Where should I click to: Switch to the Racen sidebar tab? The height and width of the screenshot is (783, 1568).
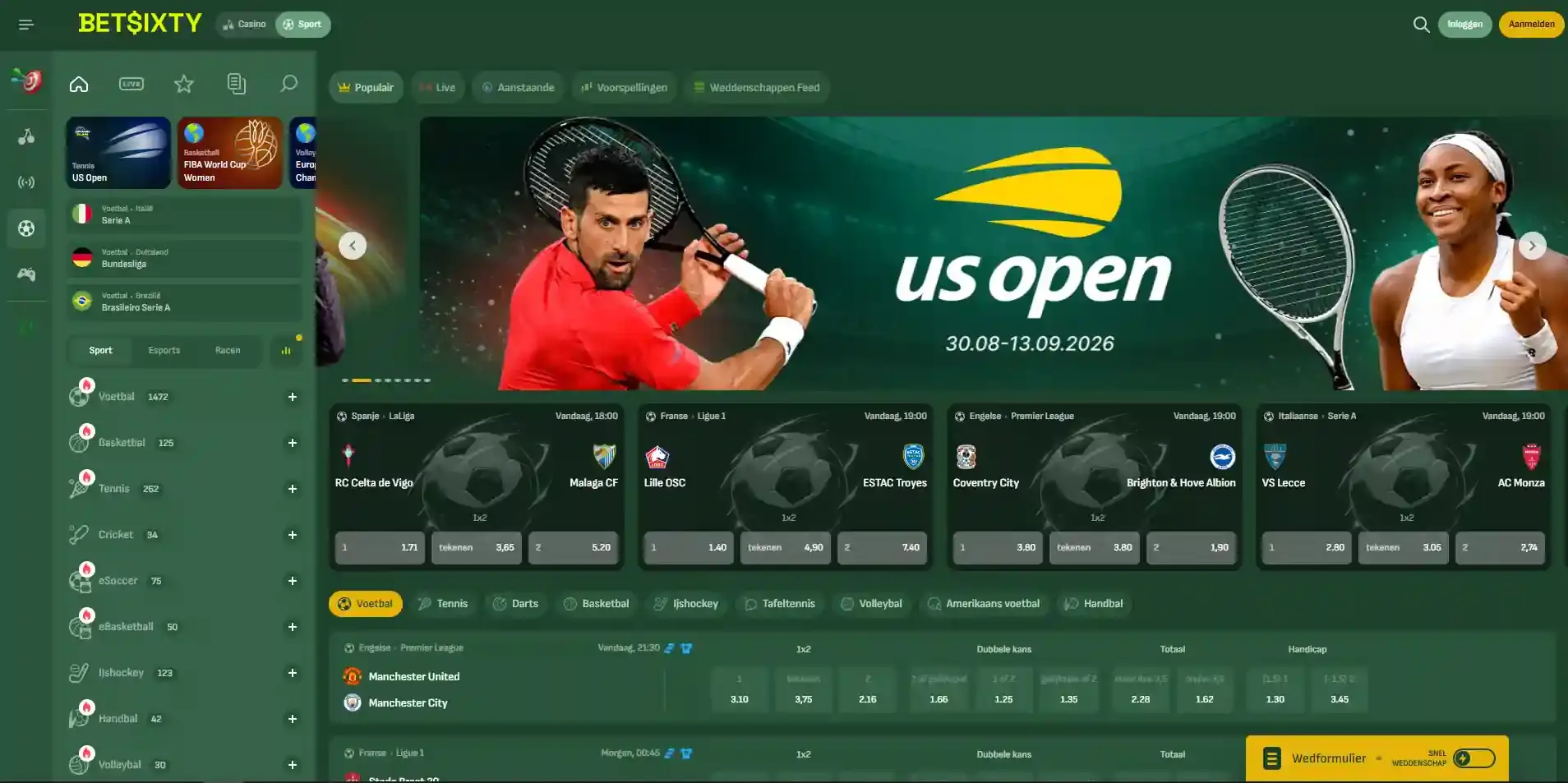228,351
